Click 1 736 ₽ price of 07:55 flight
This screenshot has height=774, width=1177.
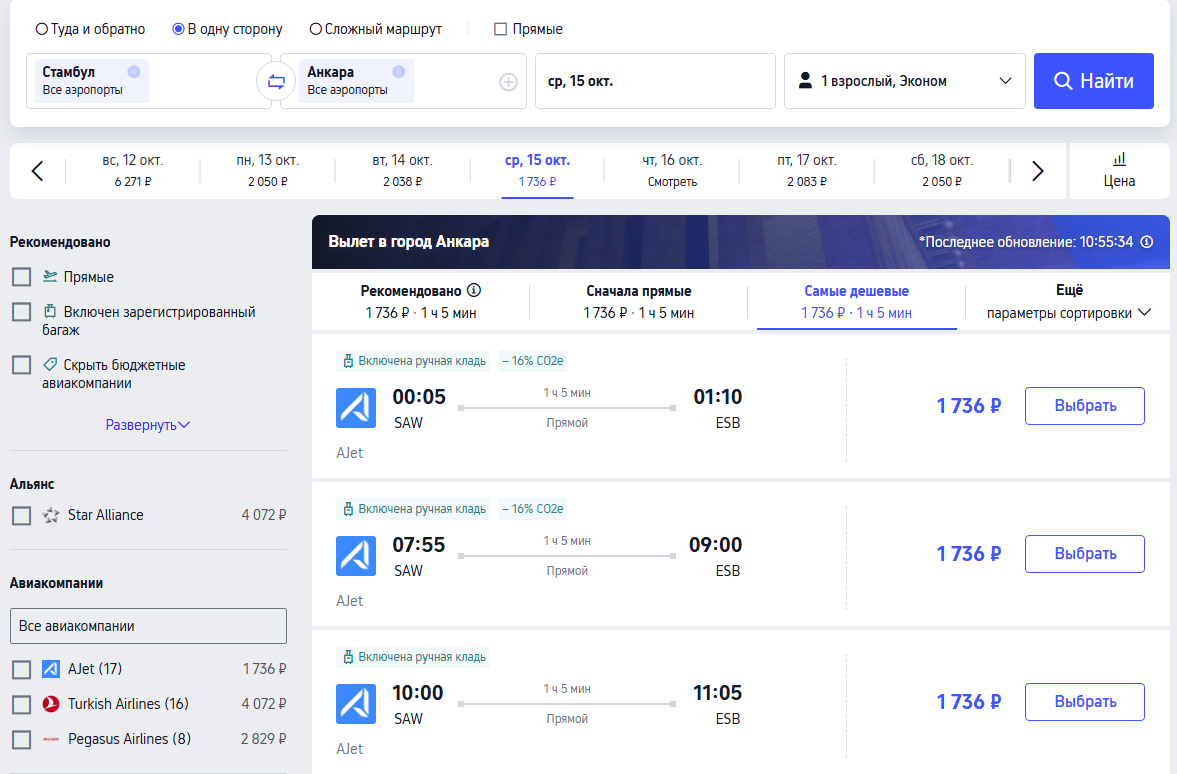click(968, 554)
